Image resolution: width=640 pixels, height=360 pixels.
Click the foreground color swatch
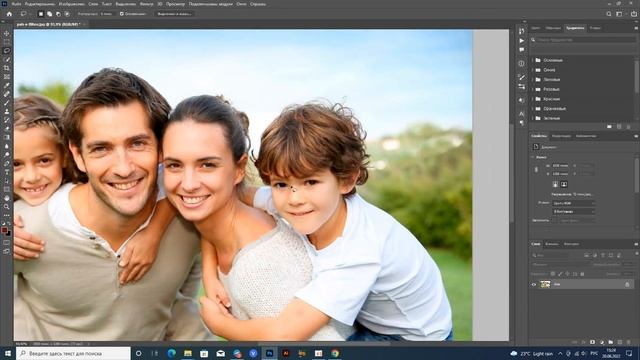4,230
